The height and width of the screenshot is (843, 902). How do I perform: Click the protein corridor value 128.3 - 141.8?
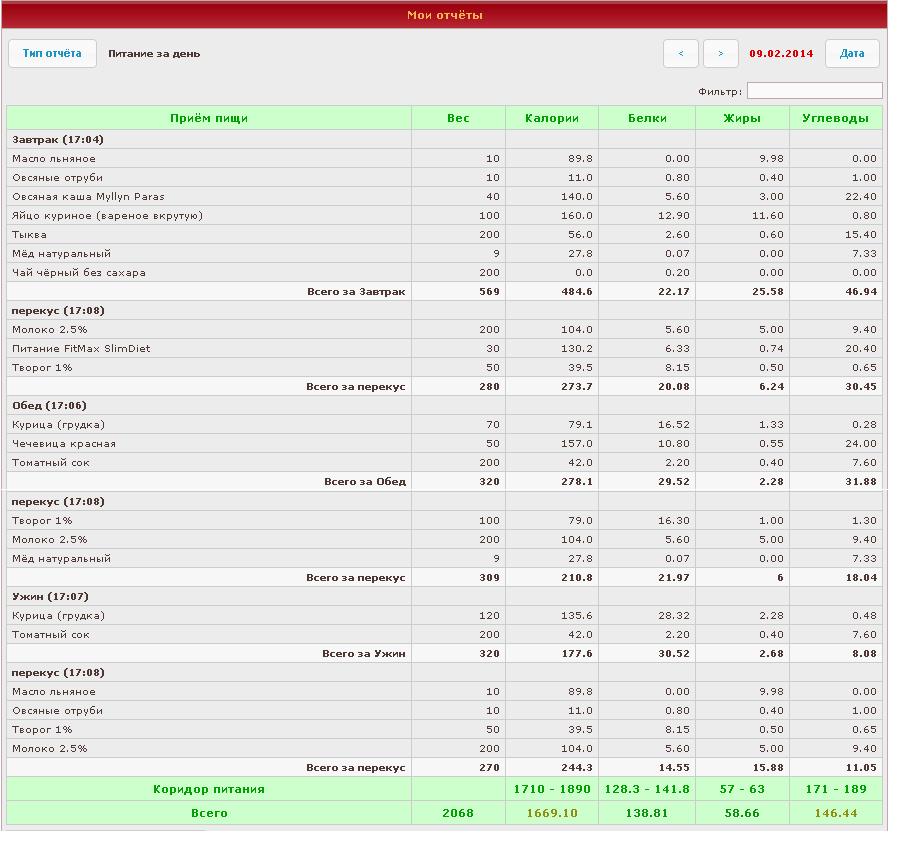[x=647, y=789]
